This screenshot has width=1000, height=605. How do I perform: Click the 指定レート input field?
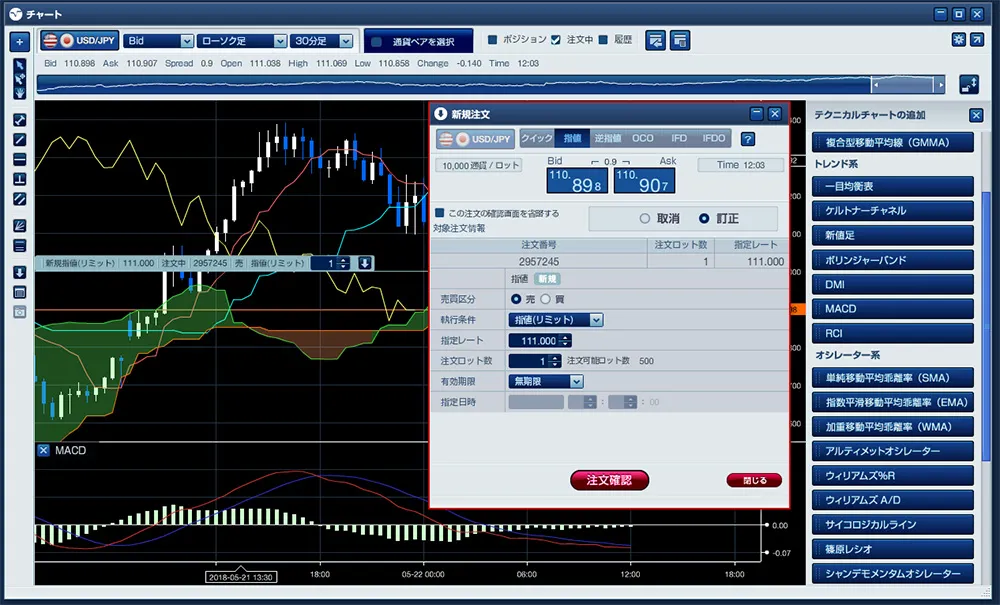[x=534, y=341]
